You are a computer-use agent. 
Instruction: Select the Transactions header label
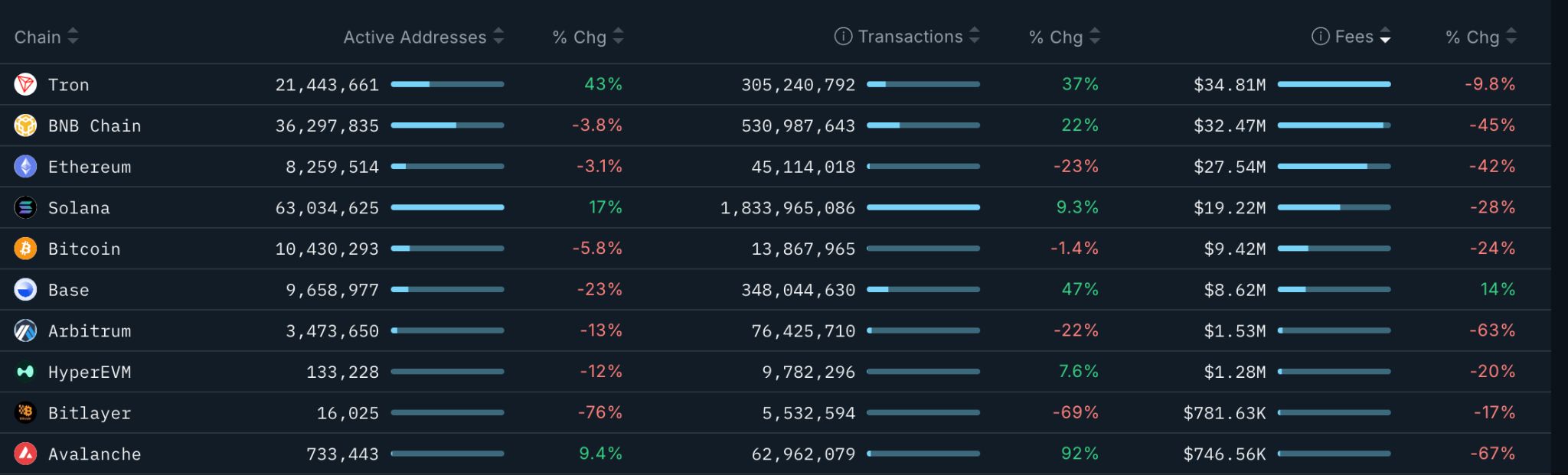tap(911, 35)
